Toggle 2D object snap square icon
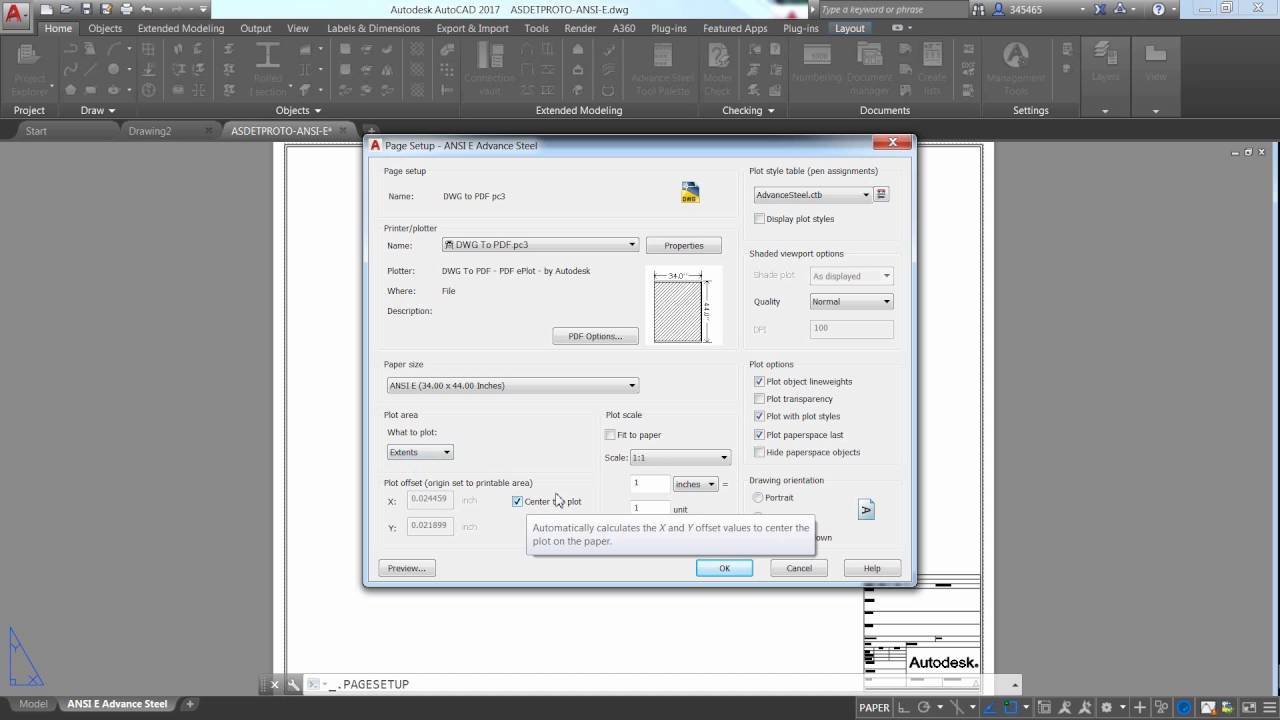The height and width of the screenshot is (720, 1280). [1011, 707]
